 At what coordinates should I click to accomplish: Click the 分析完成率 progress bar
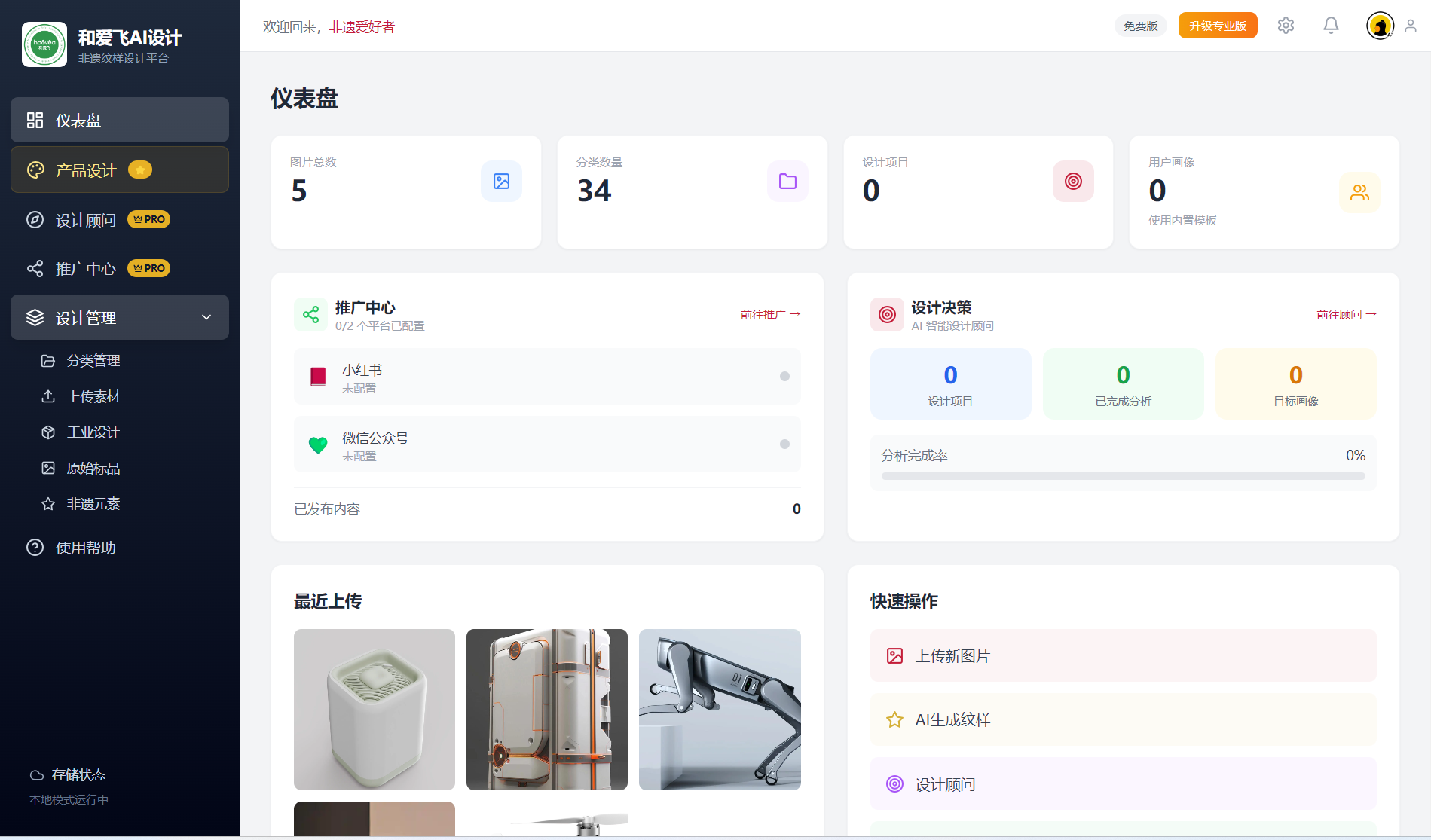click(1123, 476)
